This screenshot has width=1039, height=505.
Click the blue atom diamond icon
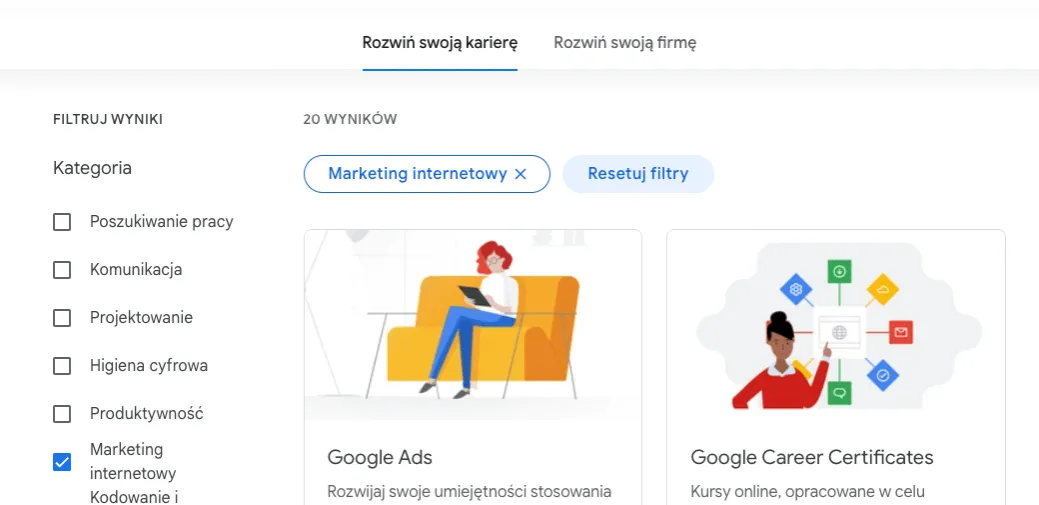click(796, 290)
